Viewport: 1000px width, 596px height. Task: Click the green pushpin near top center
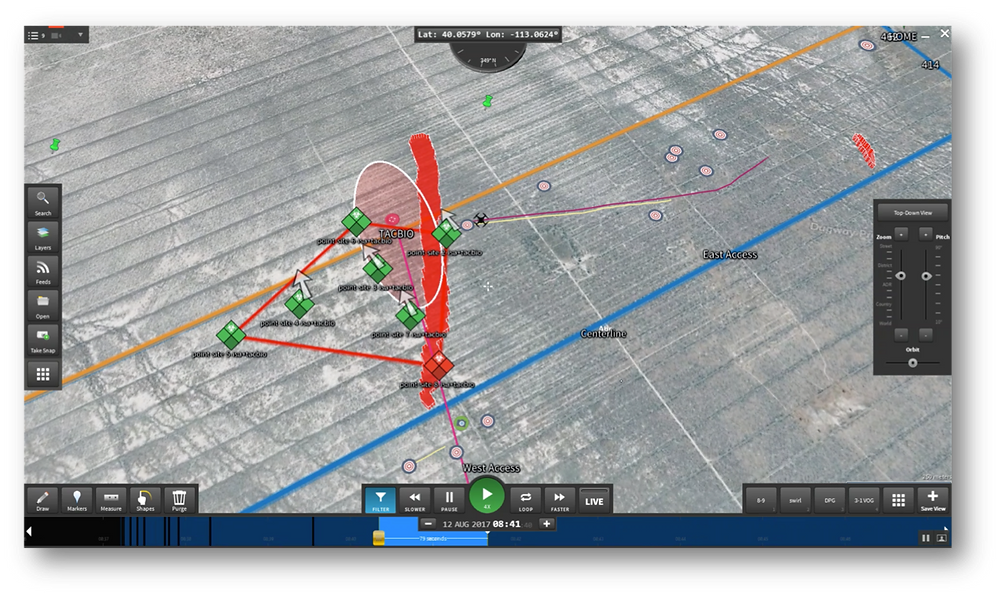pos(488,101)
